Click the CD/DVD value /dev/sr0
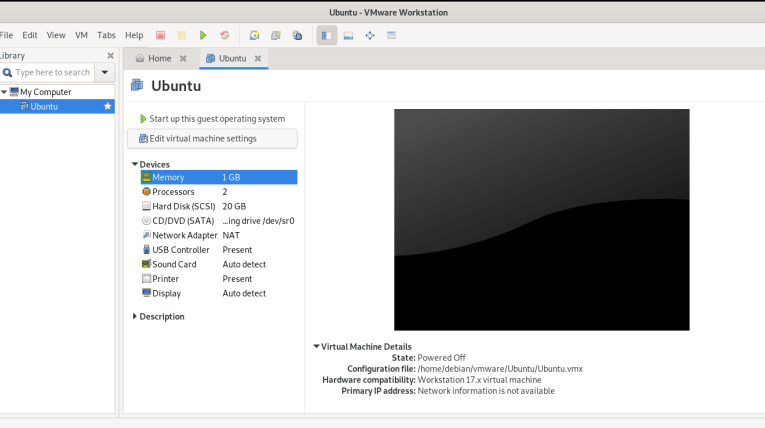Viewport: 765px width, 428px height. [x=259, y=221]
